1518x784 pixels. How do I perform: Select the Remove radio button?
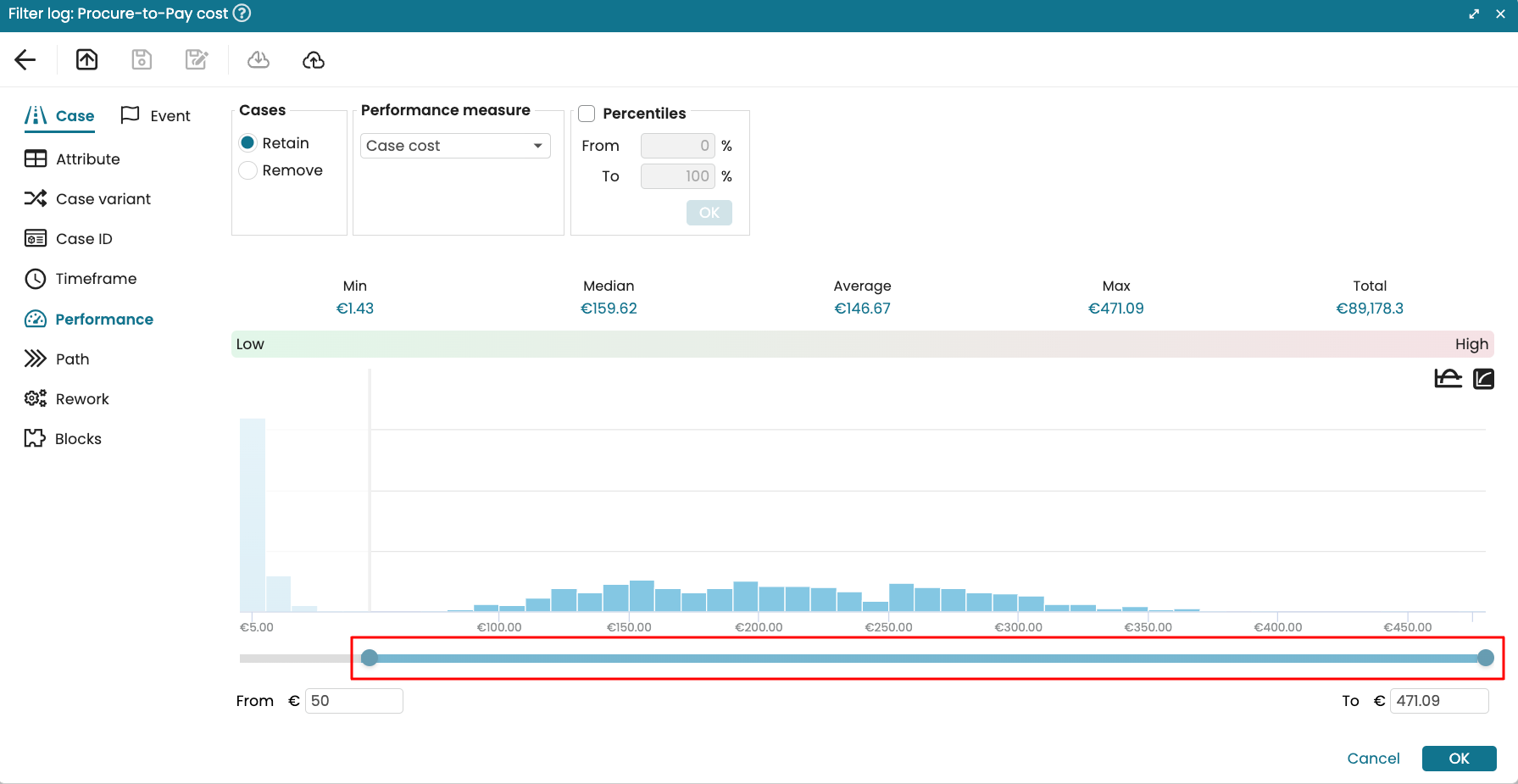[248, 170]
